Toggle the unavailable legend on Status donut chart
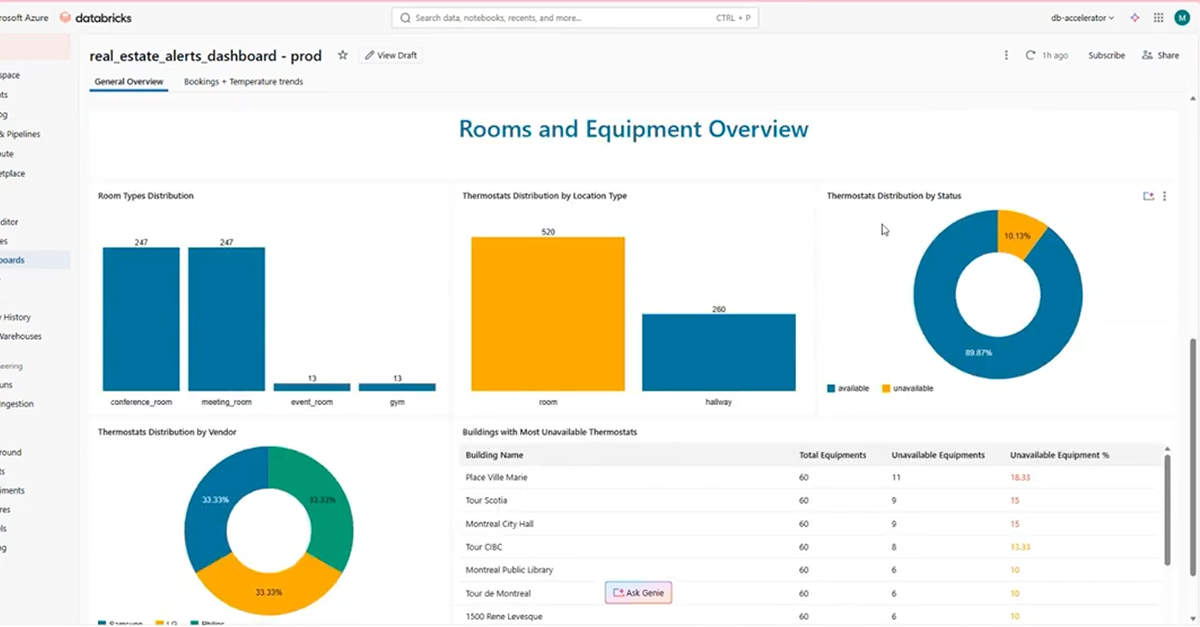 pos(905,388)
